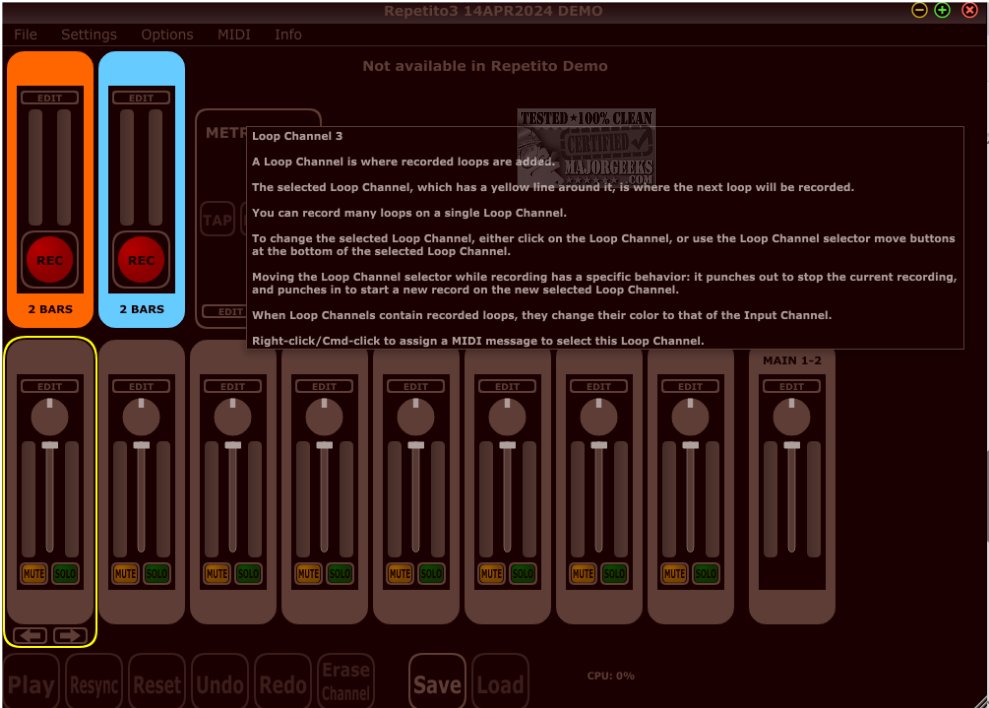Mute the fifth loop channel

point(400,574)
